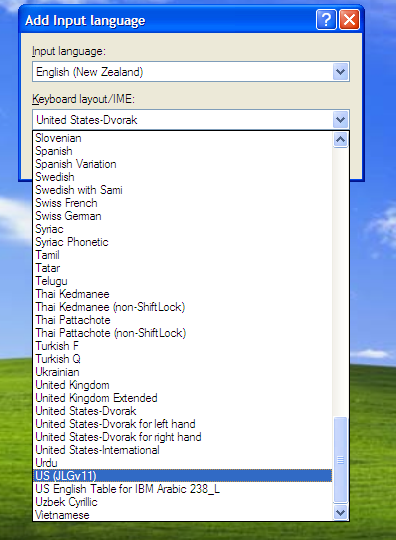Choose the Syriac layout entry
396x540 pixels.
(183, 229)
